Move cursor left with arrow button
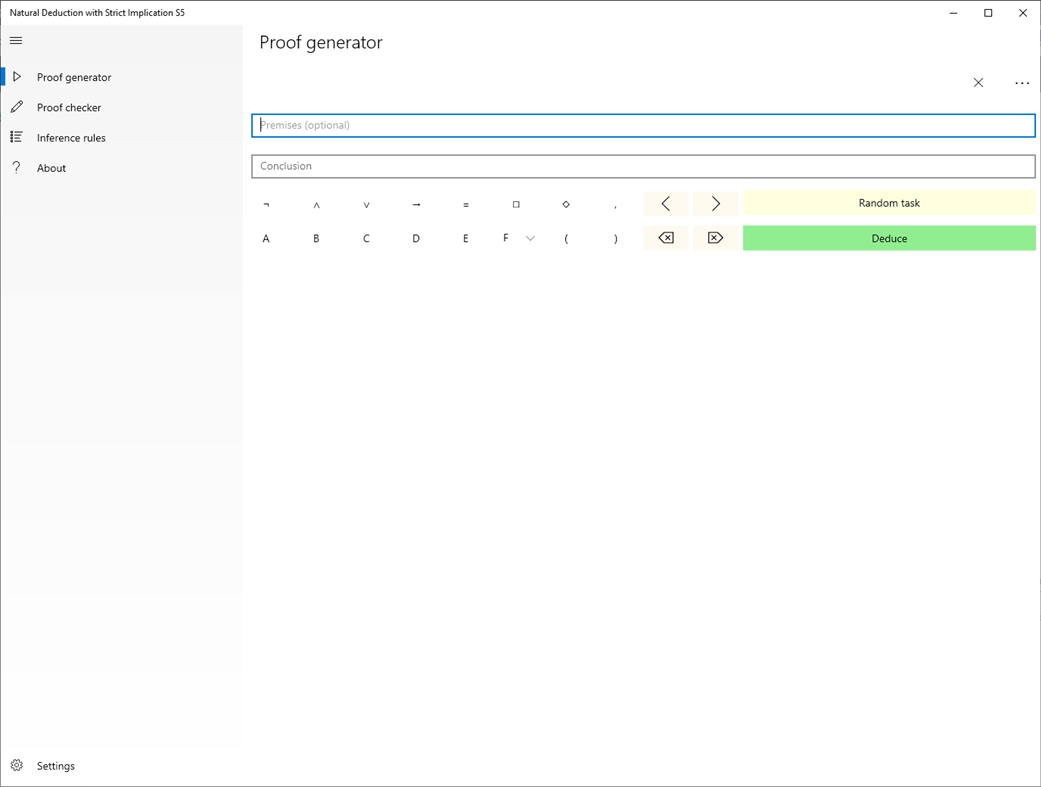 tap(666, 203)
